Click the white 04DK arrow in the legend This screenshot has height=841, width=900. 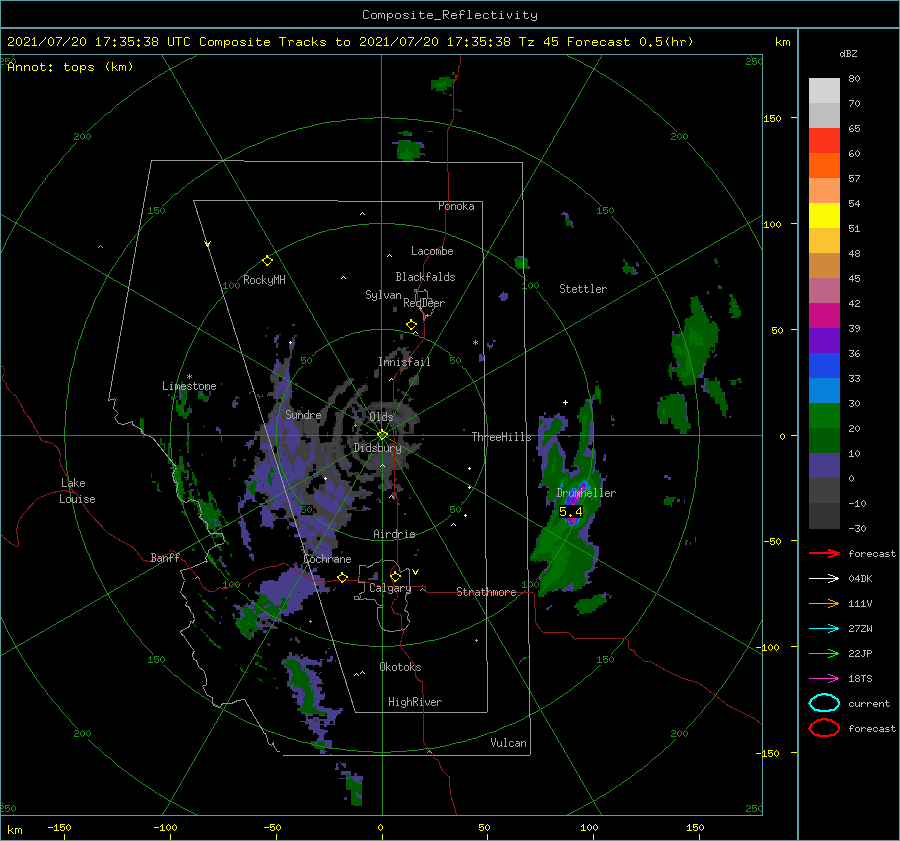point(824,578)
